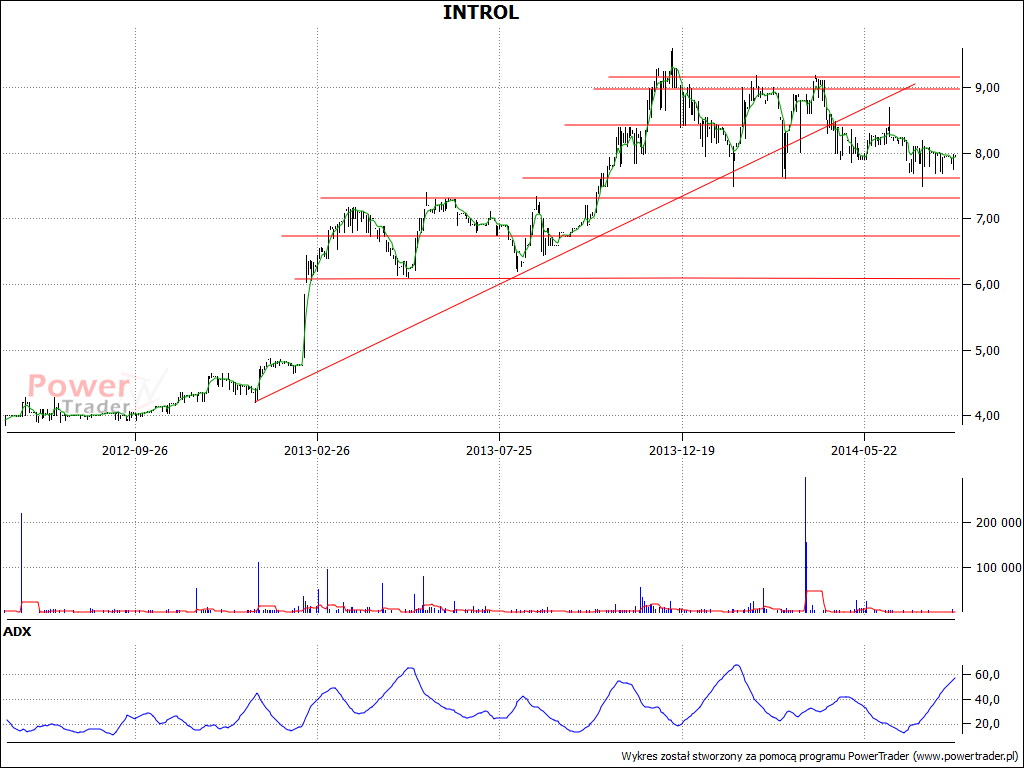The width and height of the screenshot is (1024, 768).
Task: Click the 100 000 volume axis label
Action: pyautogui.click(x=997, y=568)
